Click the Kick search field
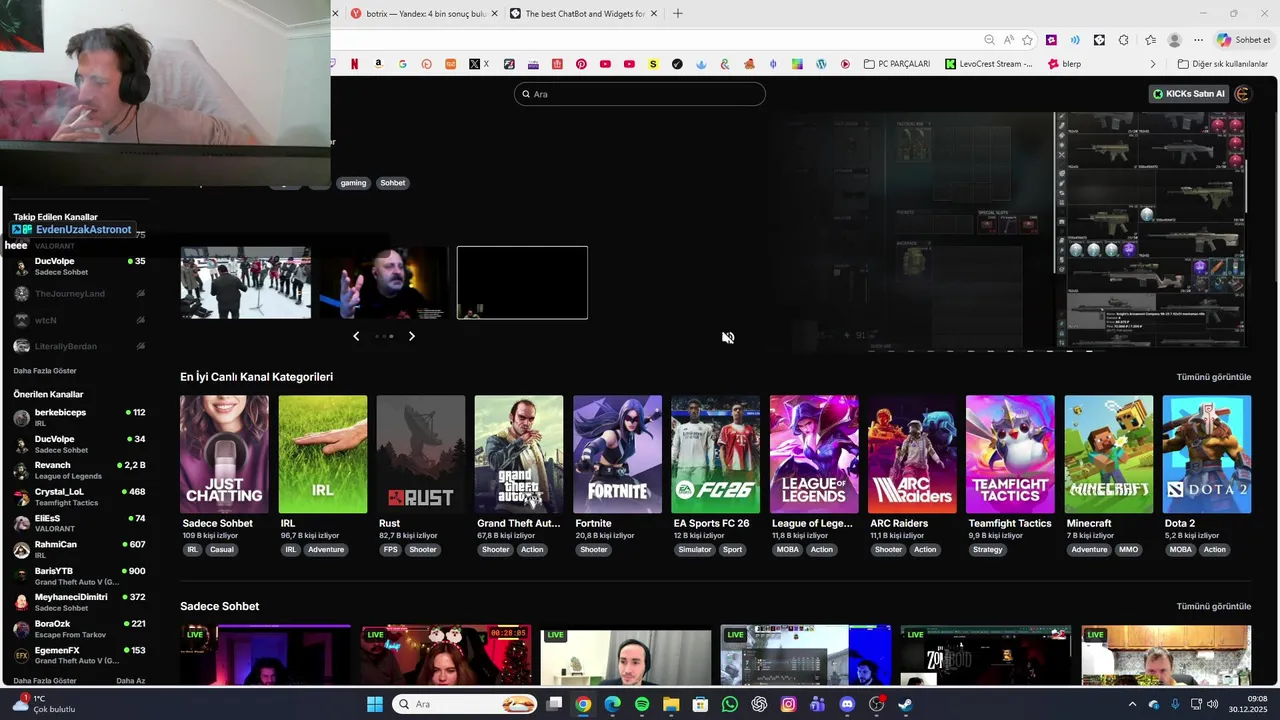Image resolution: width=1280 pixels, height=720 pixels. click(x=640, y=94)
